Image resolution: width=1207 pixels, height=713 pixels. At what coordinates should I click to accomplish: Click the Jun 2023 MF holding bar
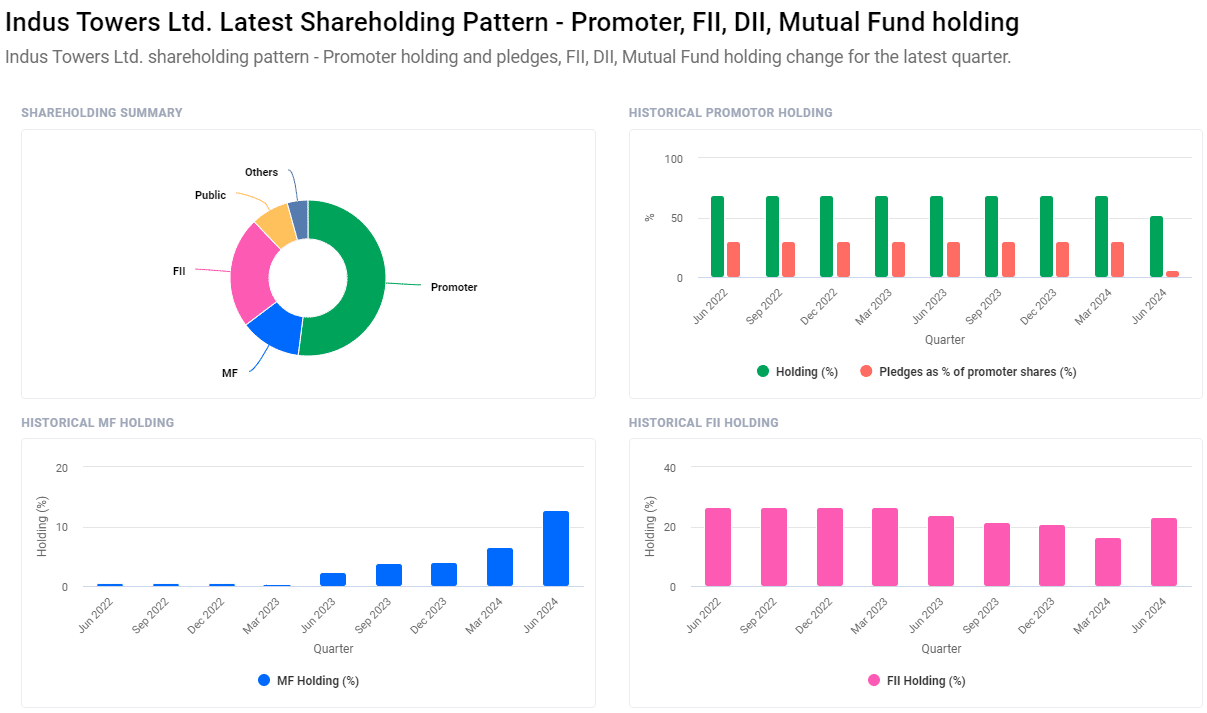(x=333, y=580)
